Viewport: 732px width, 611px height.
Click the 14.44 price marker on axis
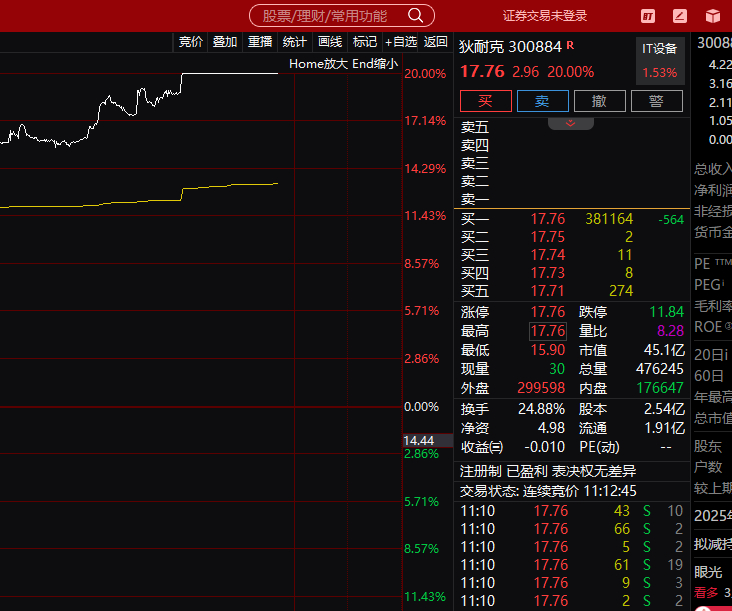(427, 441)
